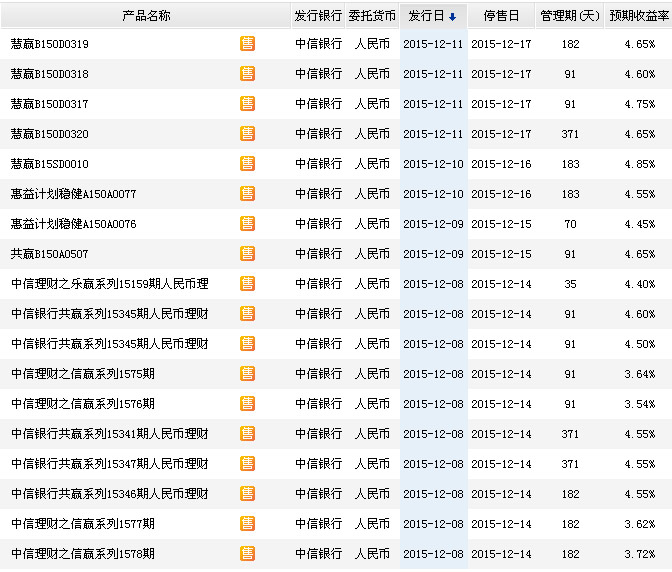Sort by the 预期收益率 column header
The height and width of the screenshot is (572, 672).
[639, 16]
